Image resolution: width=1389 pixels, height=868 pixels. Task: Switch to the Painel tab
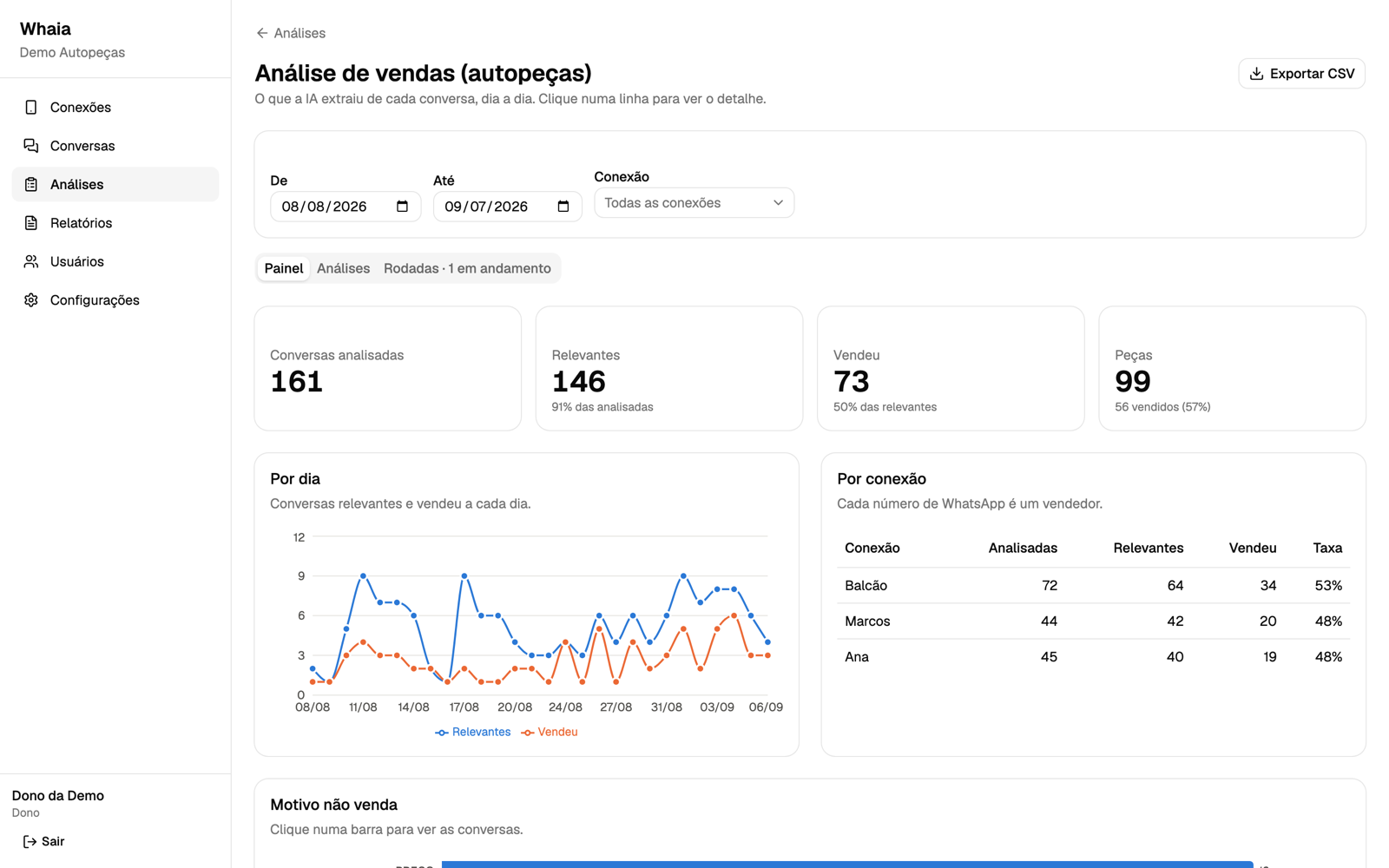(284, 268)
